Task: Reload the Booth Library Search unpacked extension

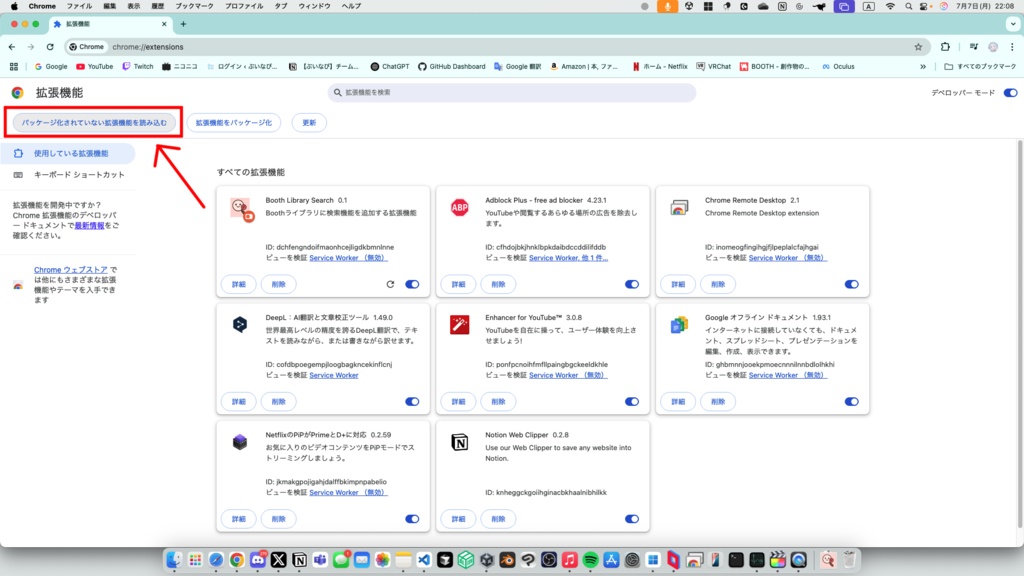Action: pos(390,285)
